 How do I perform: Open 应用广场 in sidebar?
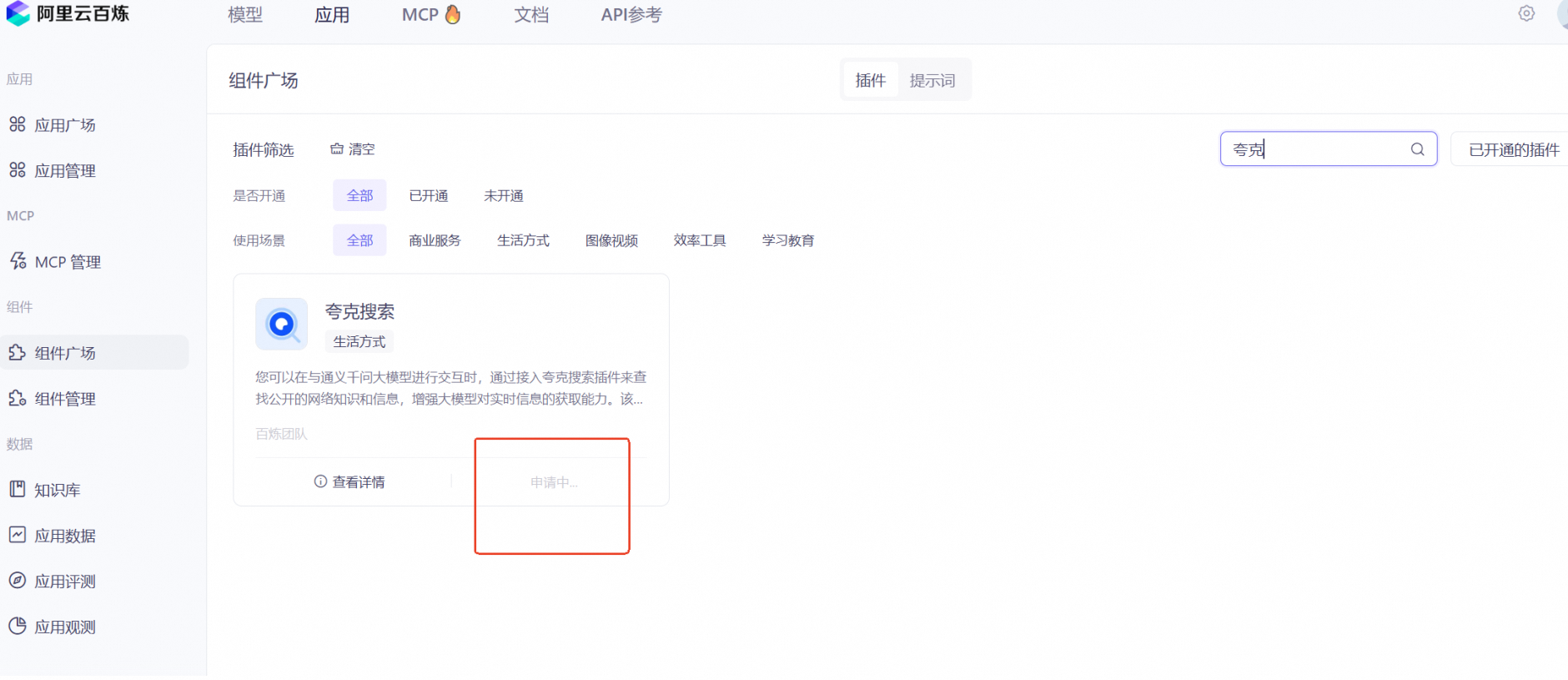coord(64,125)
